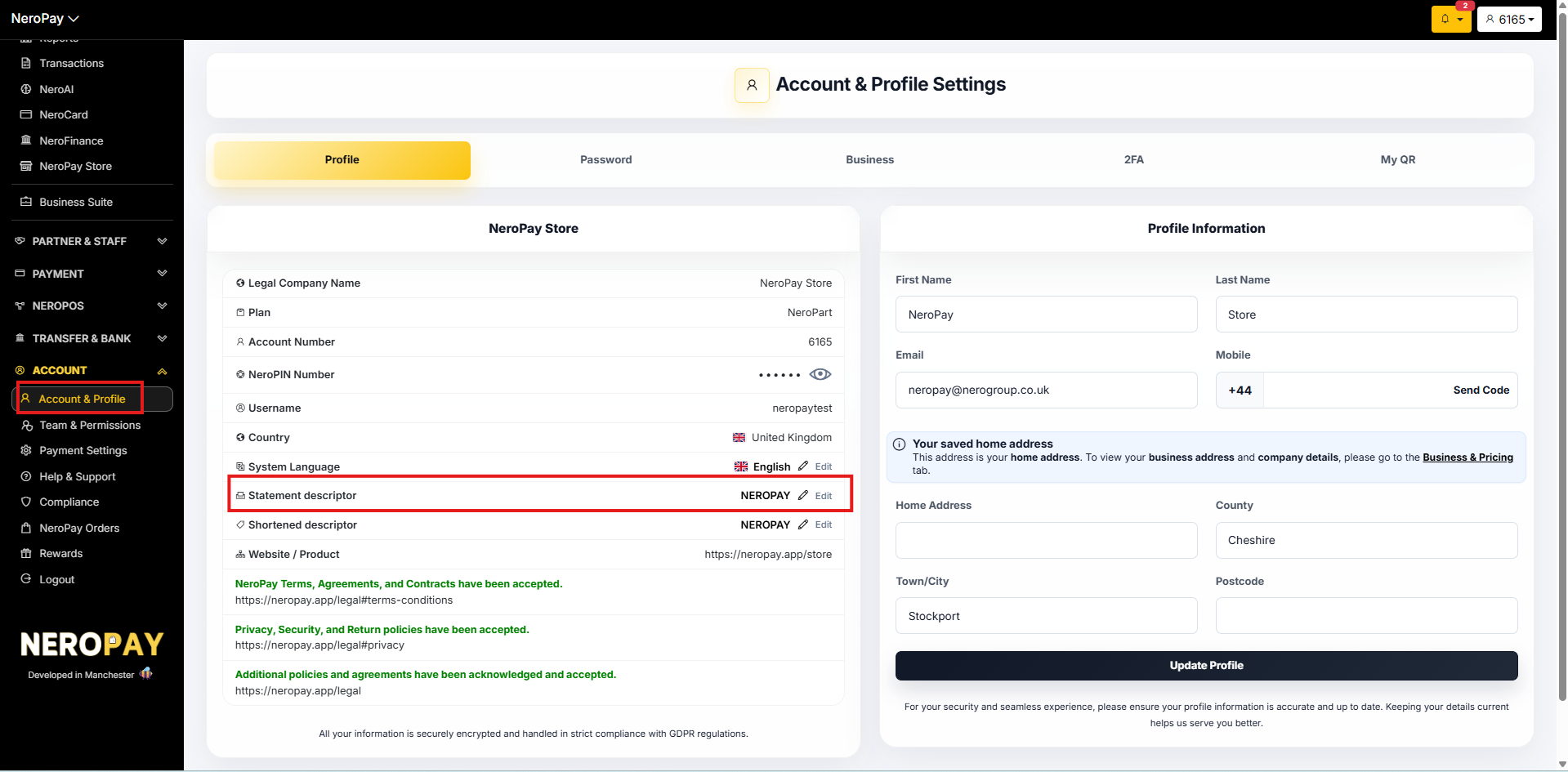Open the Business & Pricing link
This screenshot has height=772, width=1568.
coord(1467,457)
